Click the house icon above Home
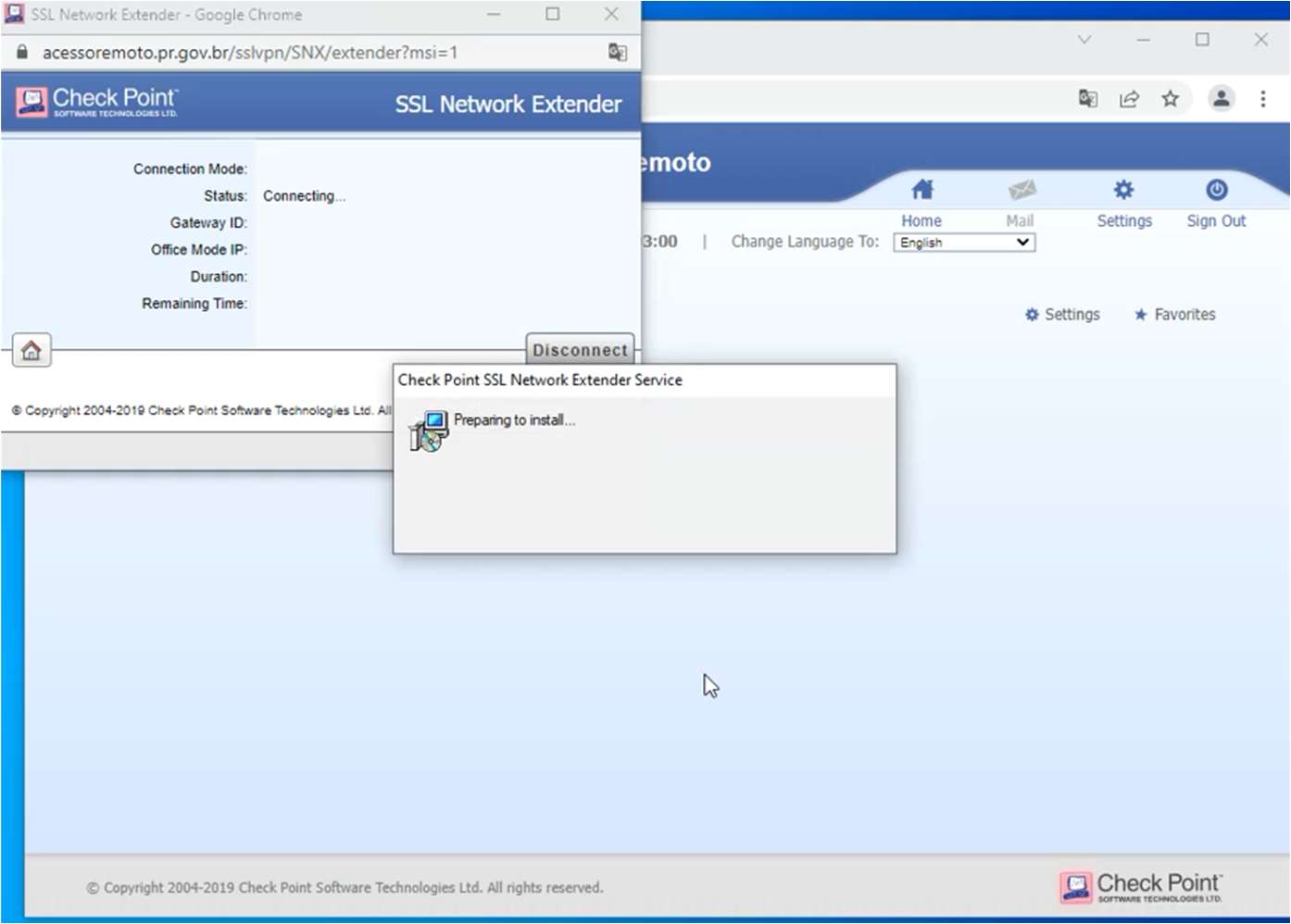The width and height of the screenshot is (1291, 924). click(x=922, y=190)
